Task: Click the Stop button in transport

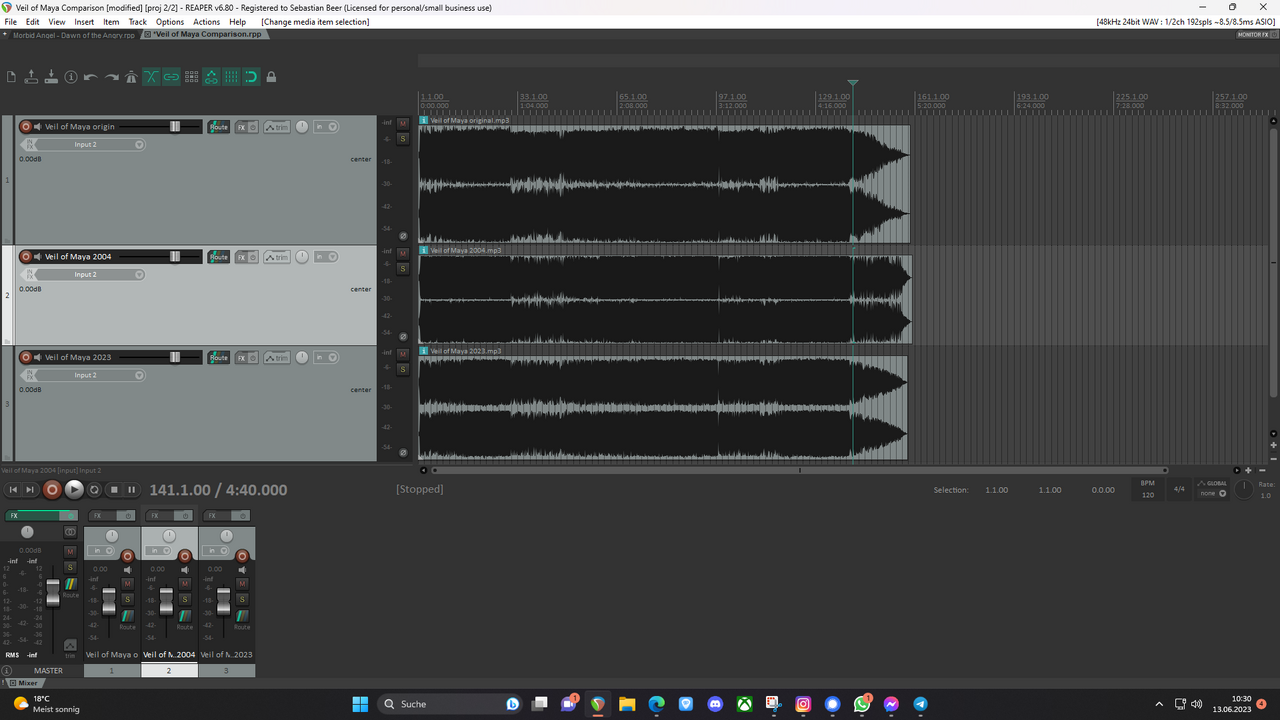Action: (114, 490)
